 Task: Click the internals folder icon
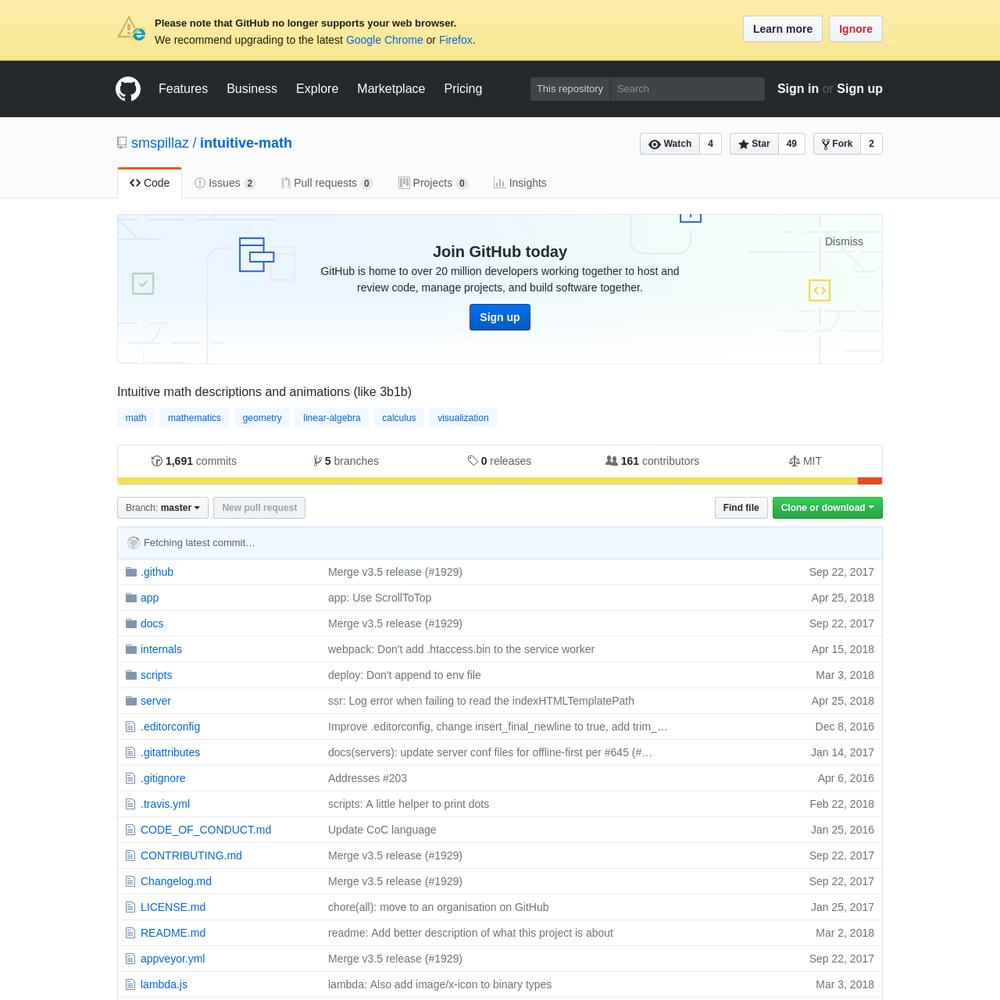(131, 649)
